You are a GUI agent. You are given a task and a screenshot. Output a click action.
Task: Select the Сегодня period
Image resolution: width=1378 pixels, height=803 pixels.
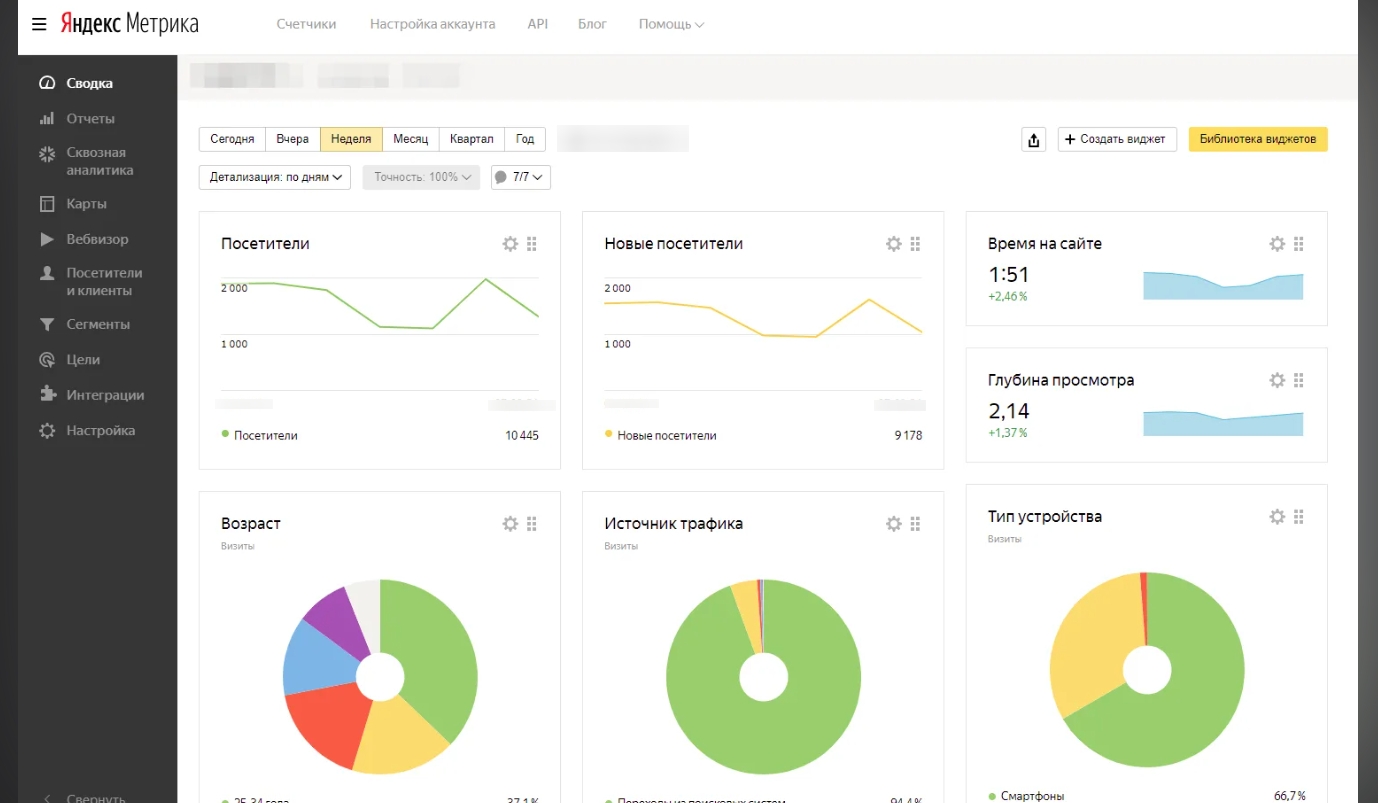(232, 140)
